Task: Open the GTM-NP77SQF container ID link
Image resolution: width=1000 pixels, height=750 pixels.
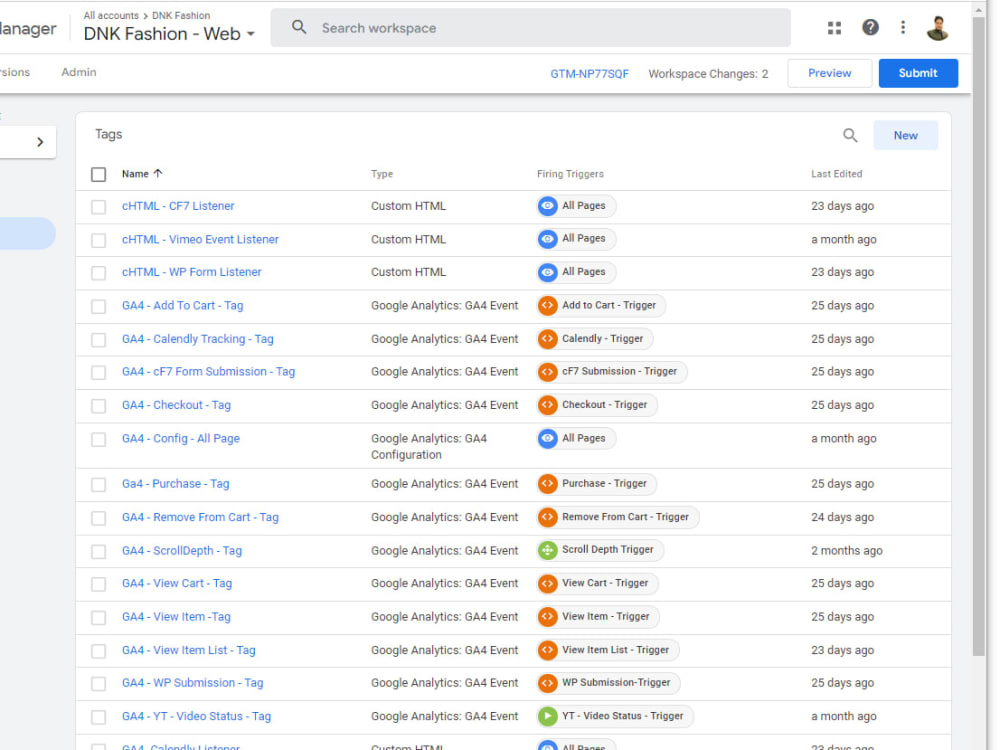Action: coord(589,74)
